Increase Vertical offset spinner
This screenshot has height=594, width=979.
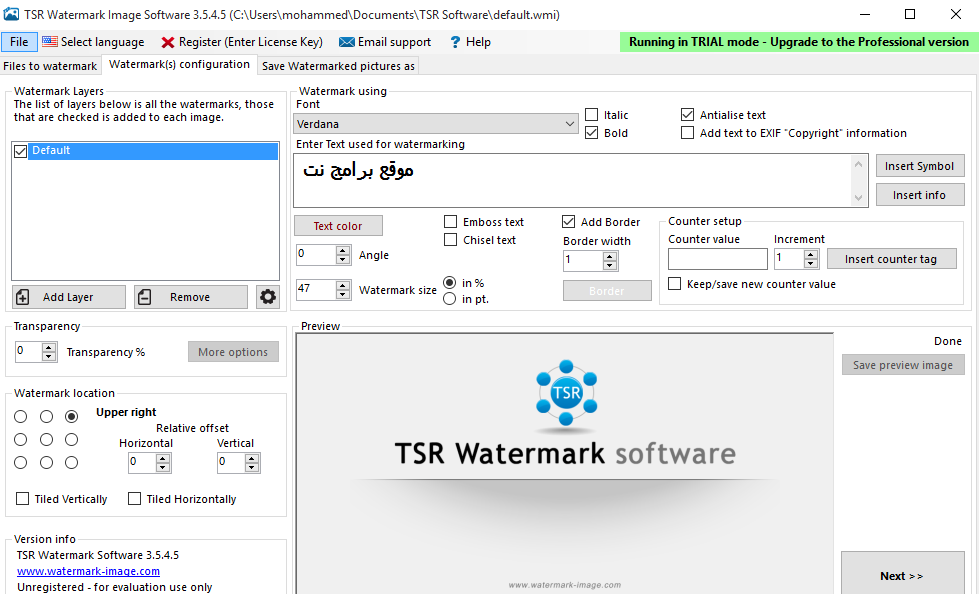coord(252,459)
